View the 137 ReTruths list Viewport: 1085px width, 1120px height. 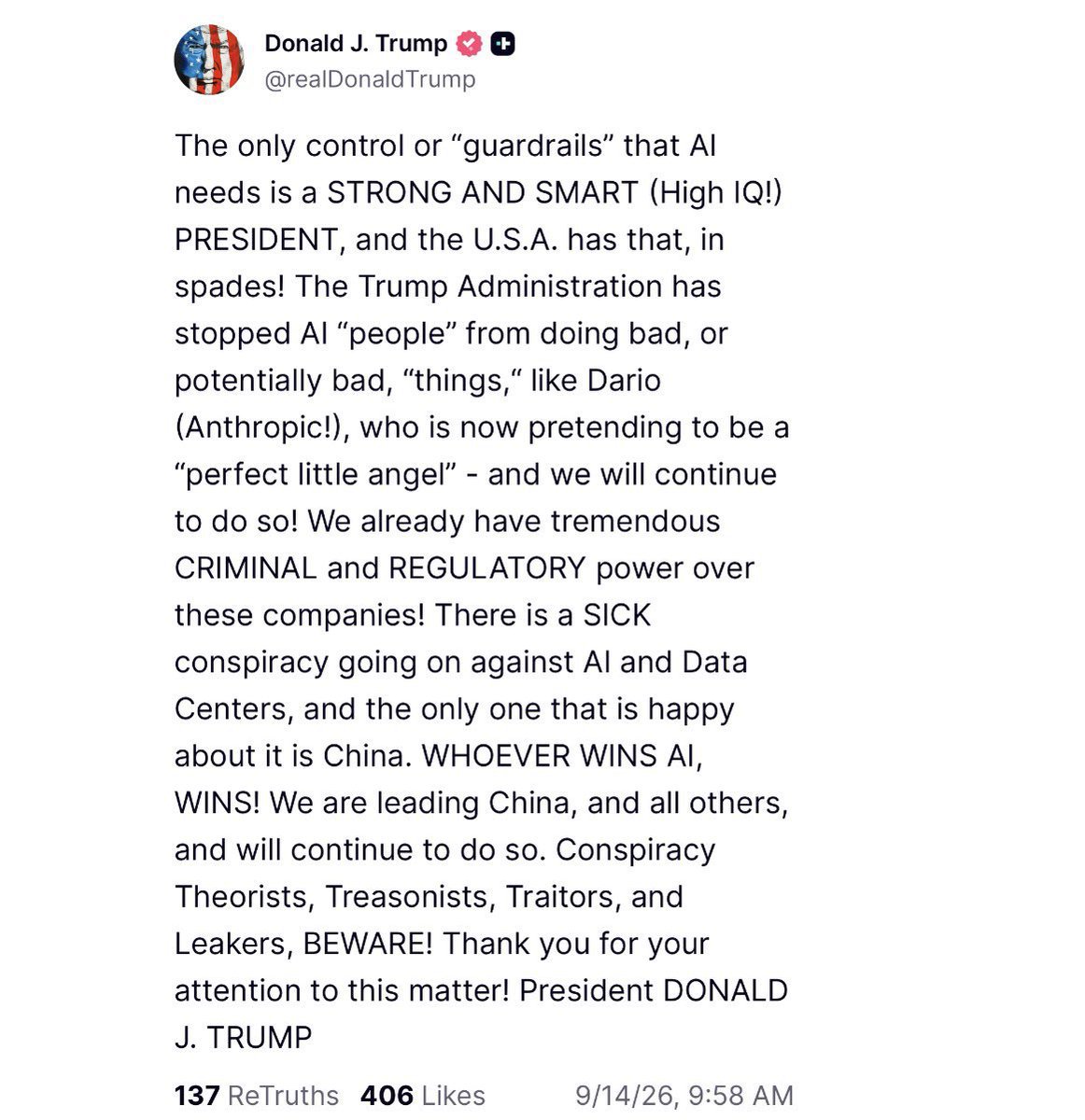coord(257,1095)
